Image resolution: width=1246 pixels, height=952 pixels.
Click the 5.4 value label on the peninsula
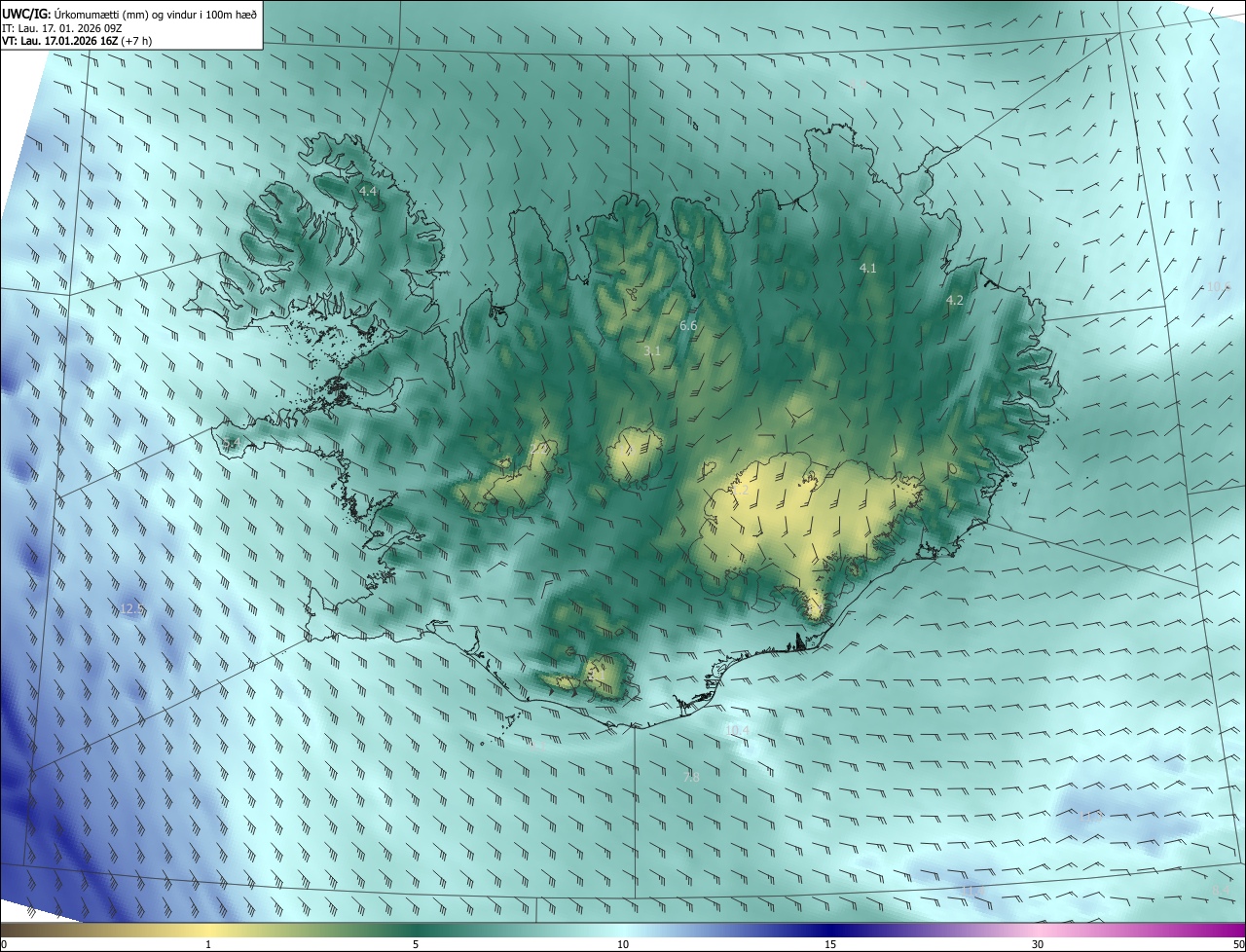coord(230,444)
